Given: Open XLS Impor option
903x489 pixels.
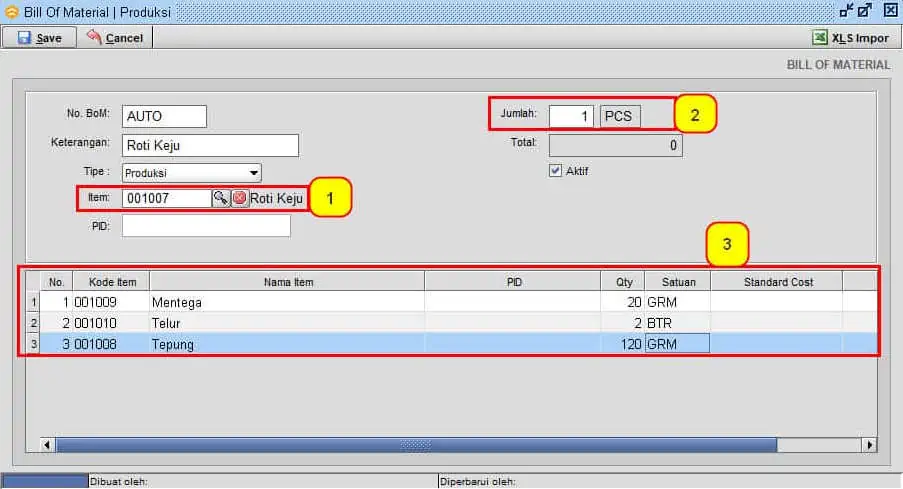Looking at the screenshot, I should coord(851,38).
